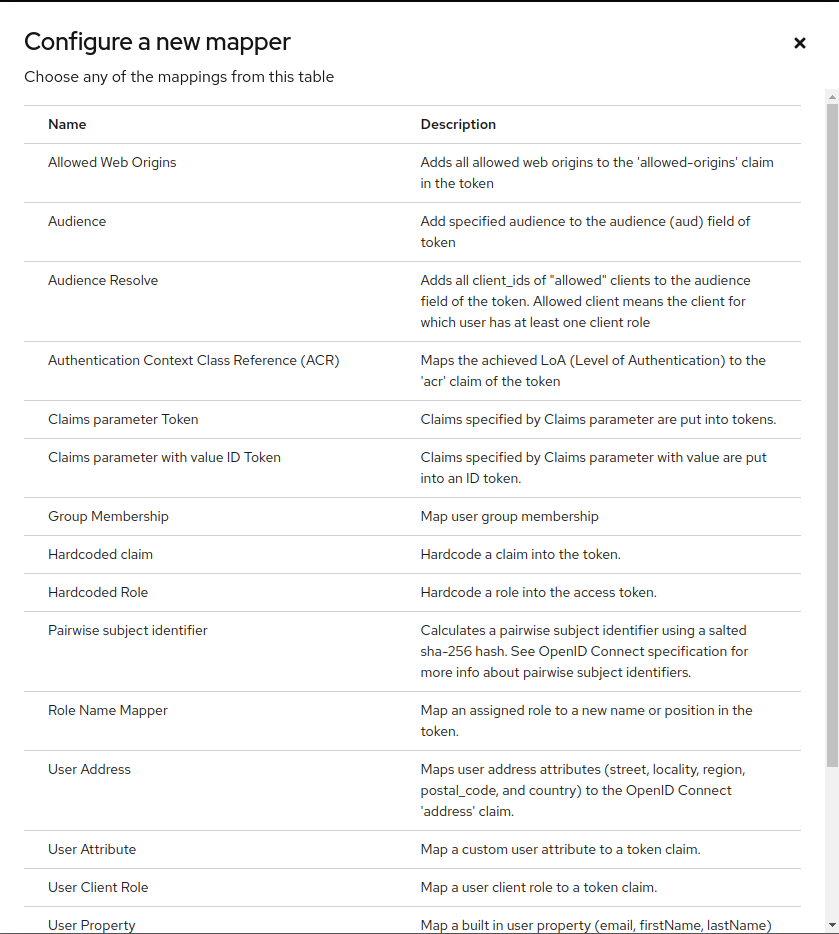The width and height of the screenshot is (839, 934).
Task: Close the Configure a new mapper dialog
Action: [x=799, y=43]
